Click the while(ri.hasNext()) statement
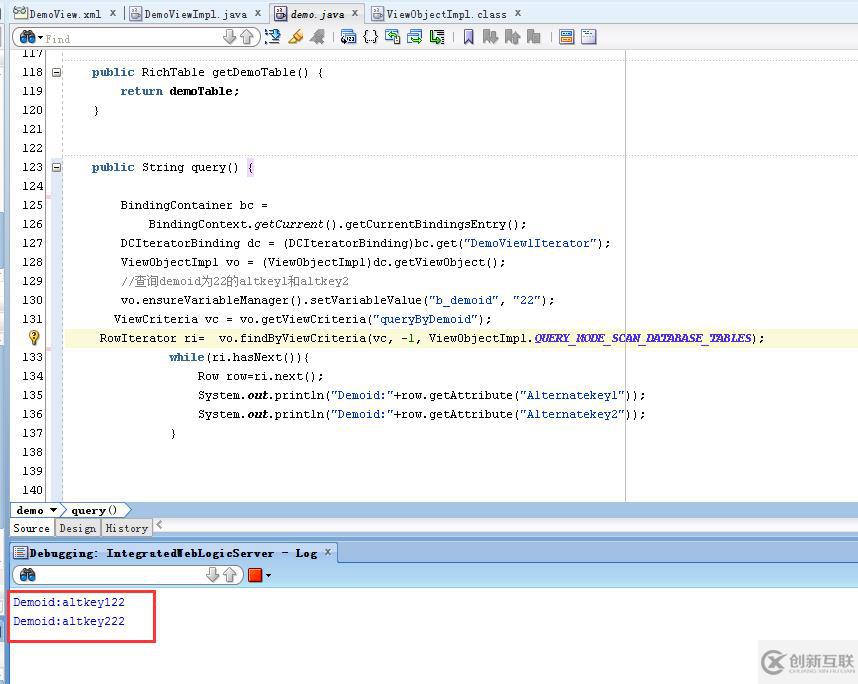 (239, 357)
